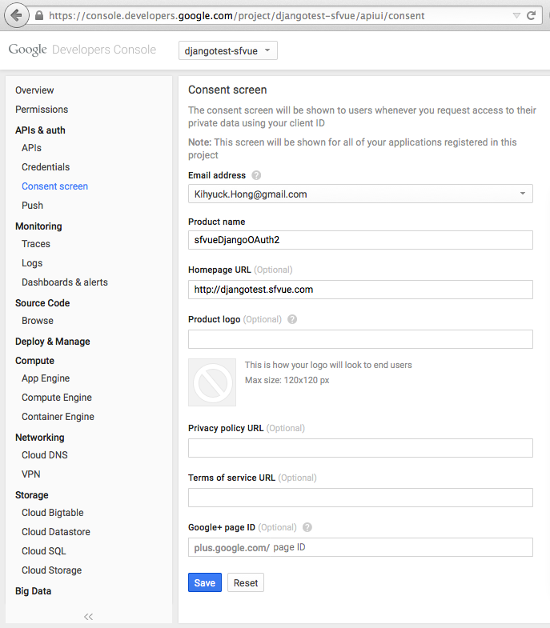The image size is (550, 628).
Task: Expand the Big Data section
Action: tap(33, 592)
